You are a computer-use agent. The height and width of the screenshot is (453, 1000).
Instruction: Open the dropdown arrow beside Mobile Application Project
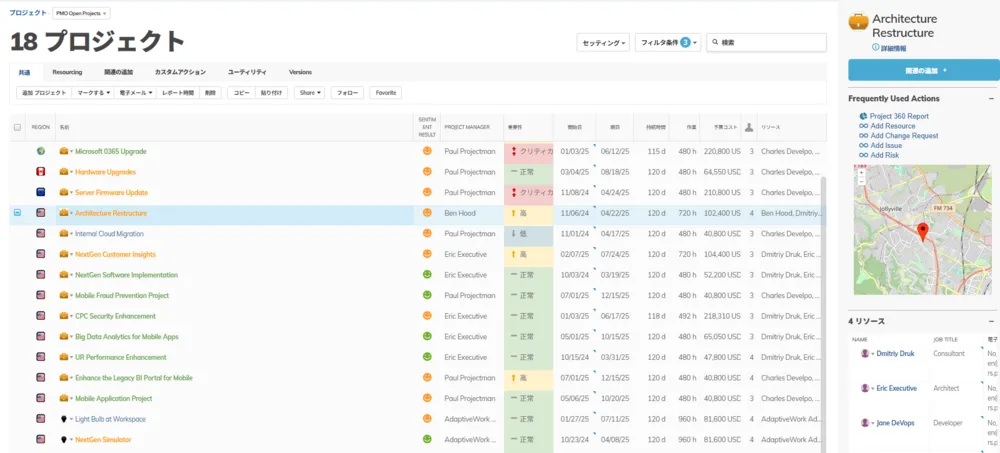(x=71, y=399)
